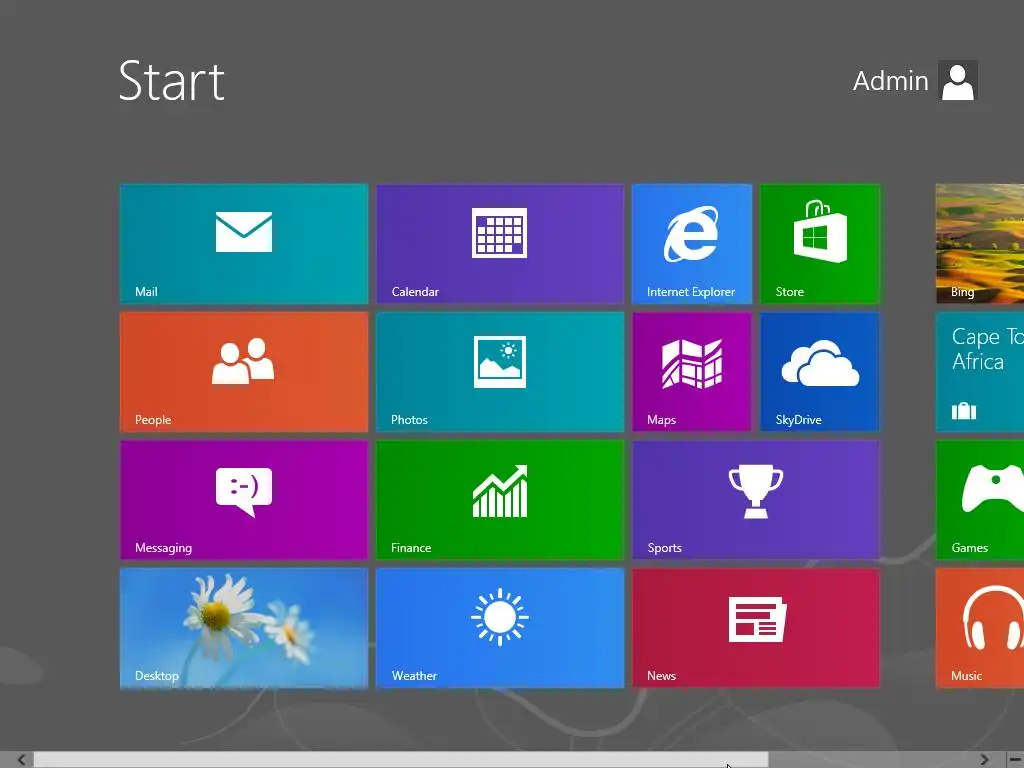The image size is (1024, 768).
Task: Open the Mail tile
Action: pyautogui.click(x=244, y=244)
